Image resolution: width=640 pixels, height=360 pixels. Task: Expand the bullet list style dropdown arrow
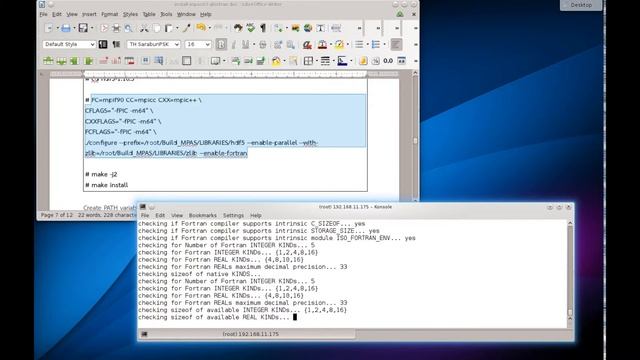(367, 44)
